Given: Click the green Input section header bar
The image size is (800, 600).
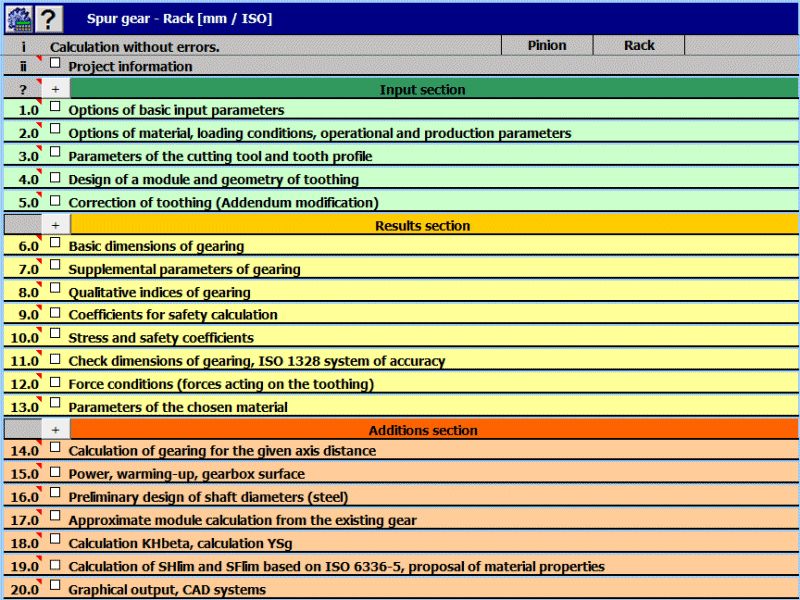Looking at the screenshot, I should [x=434, y=89].
